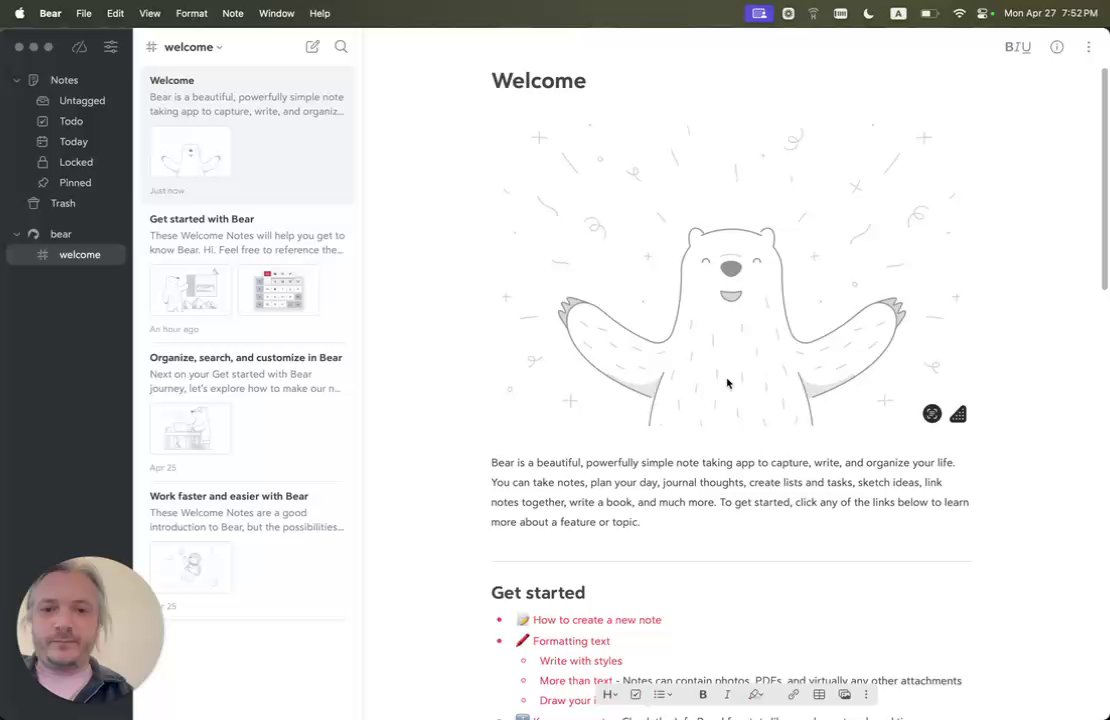Image resolution: width=1110 pixels, height=720 pixels.
Task: Click the cloud sync status icon
Action: coord(79,47)
